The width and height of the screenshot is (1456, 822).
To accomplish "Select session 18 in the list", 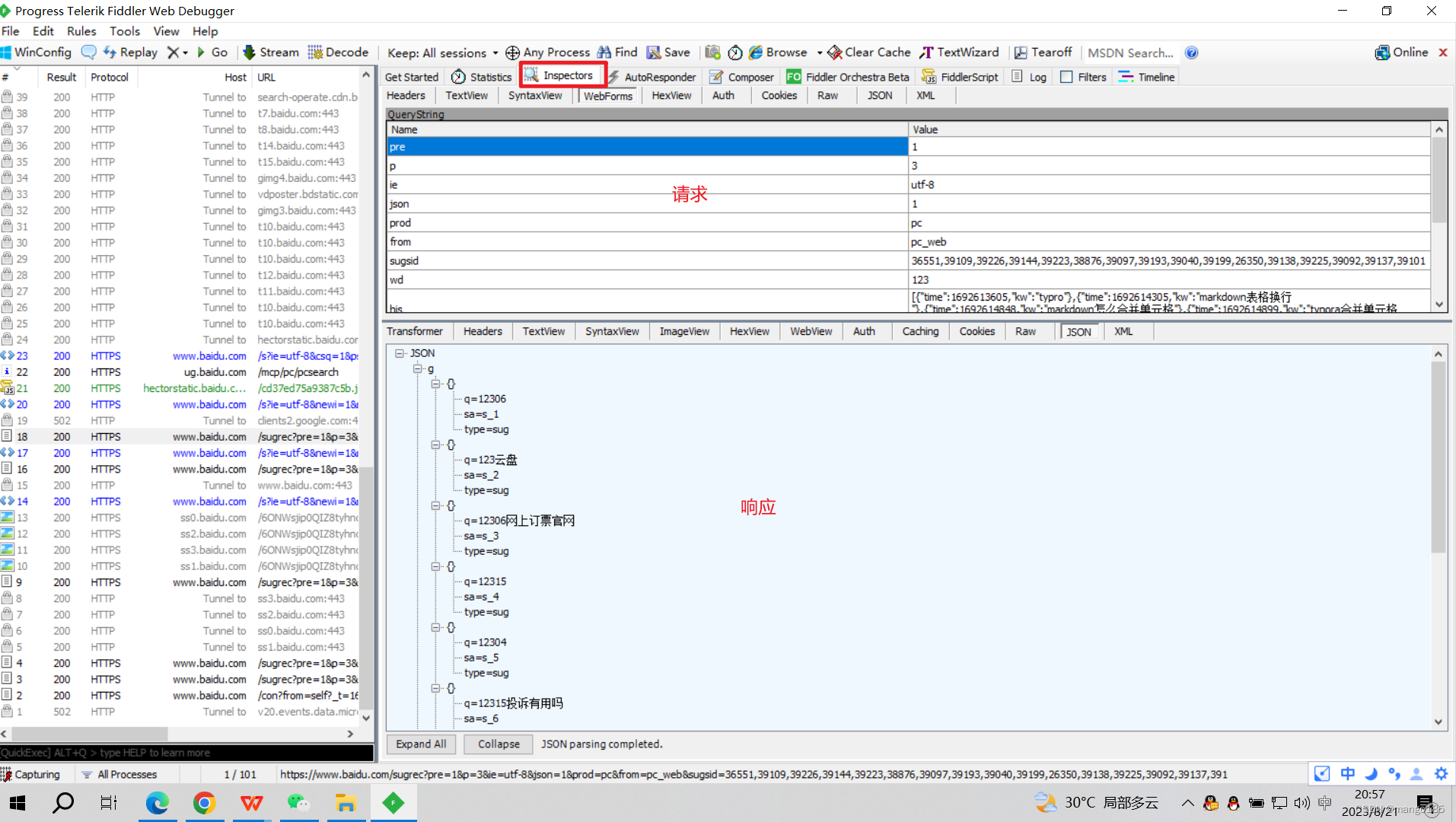I will point(180,437).
